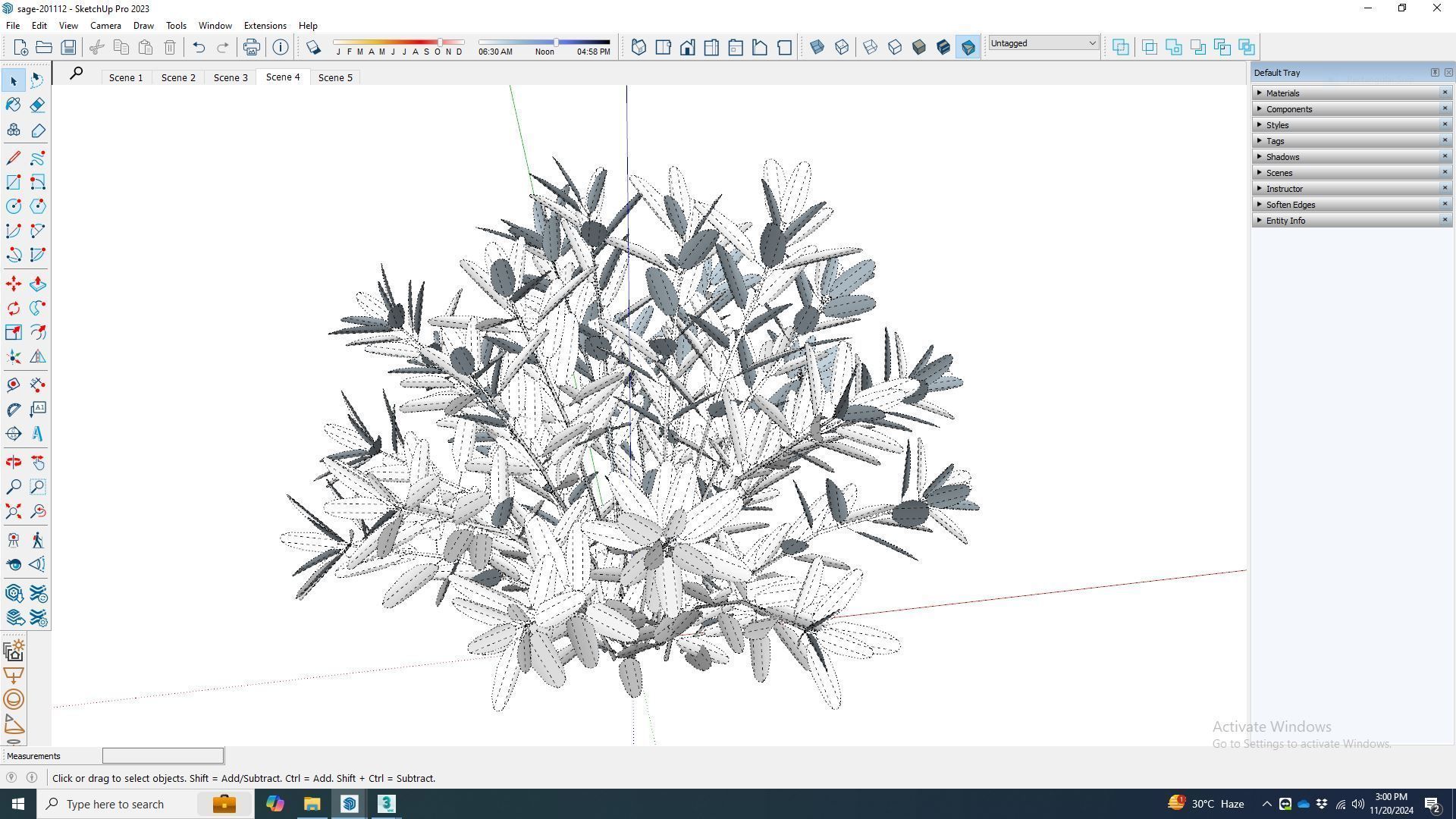The height and width of the screenshot is (819, 1456).
Task: Close the Soften Edges panel
Action: pyautogui.click(x=1445, y=204)
